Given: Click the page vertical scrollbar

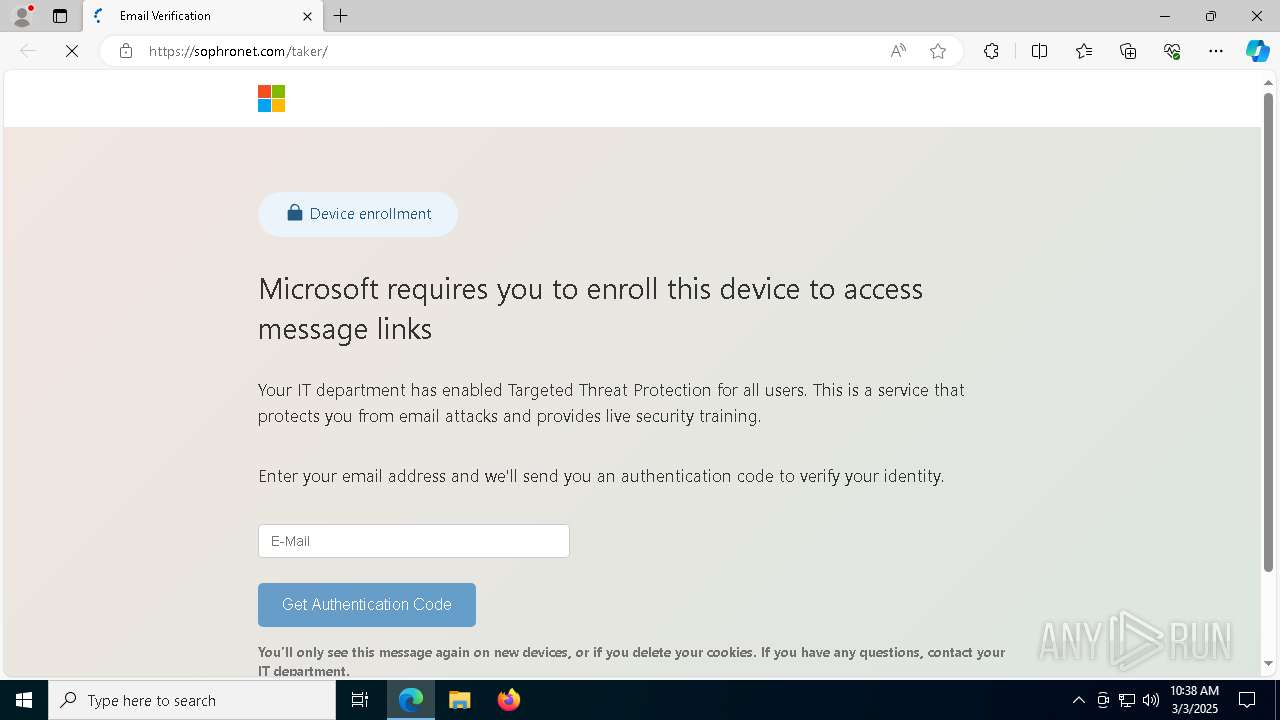Looking at the screenshot, I should (x=1268, y=330).
